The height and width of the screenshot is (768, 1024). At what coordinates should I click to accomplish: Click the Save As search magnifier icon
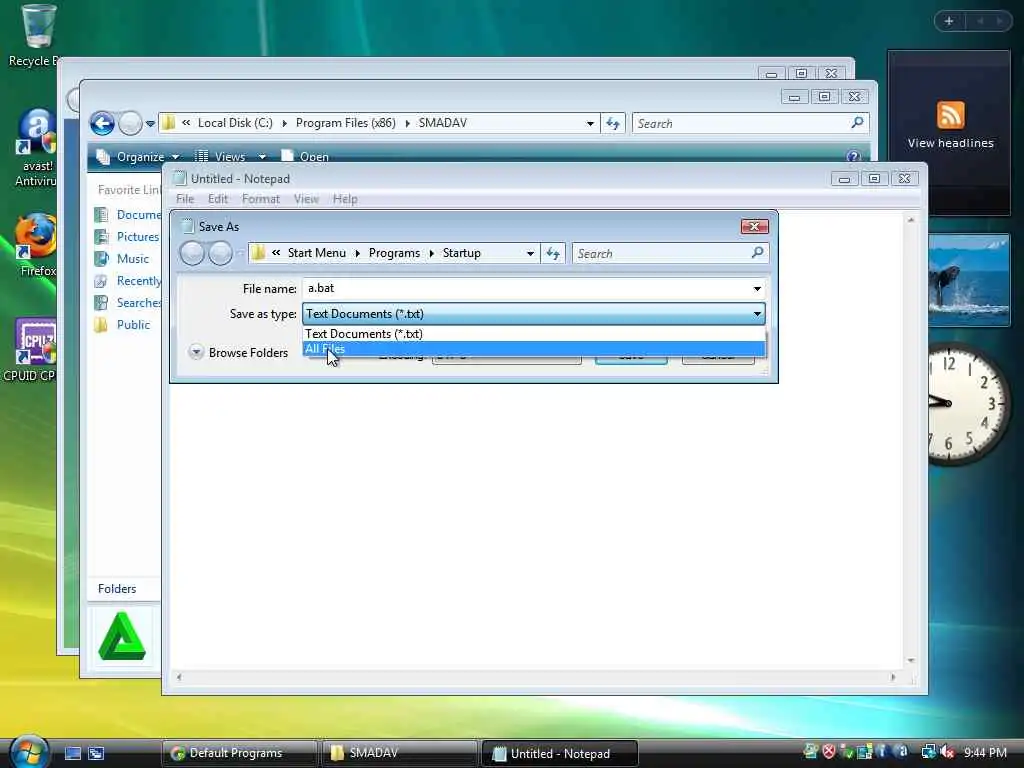(x=758, y=252)
